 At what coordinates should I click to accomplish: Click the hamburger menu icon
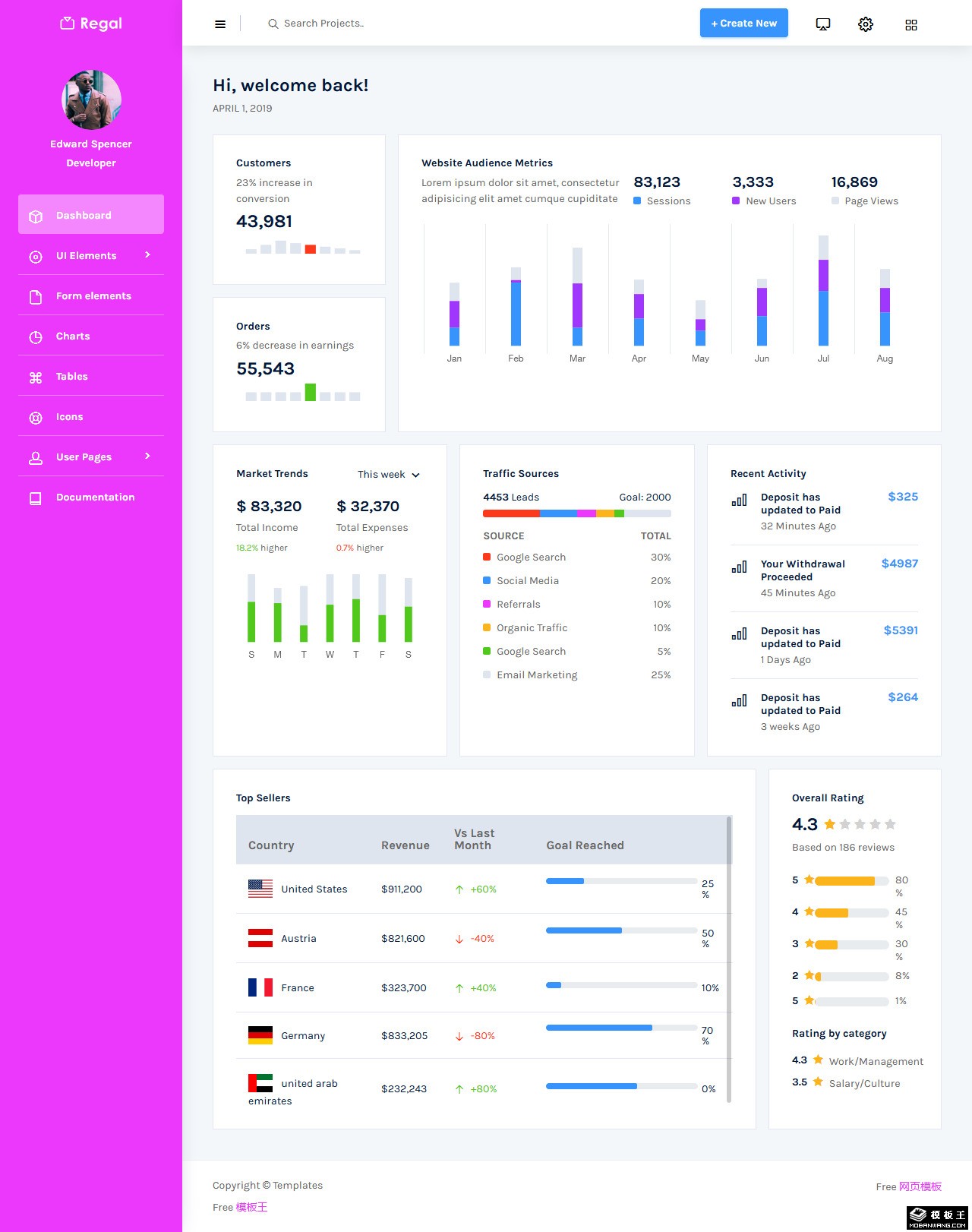[x=220, y=24]
